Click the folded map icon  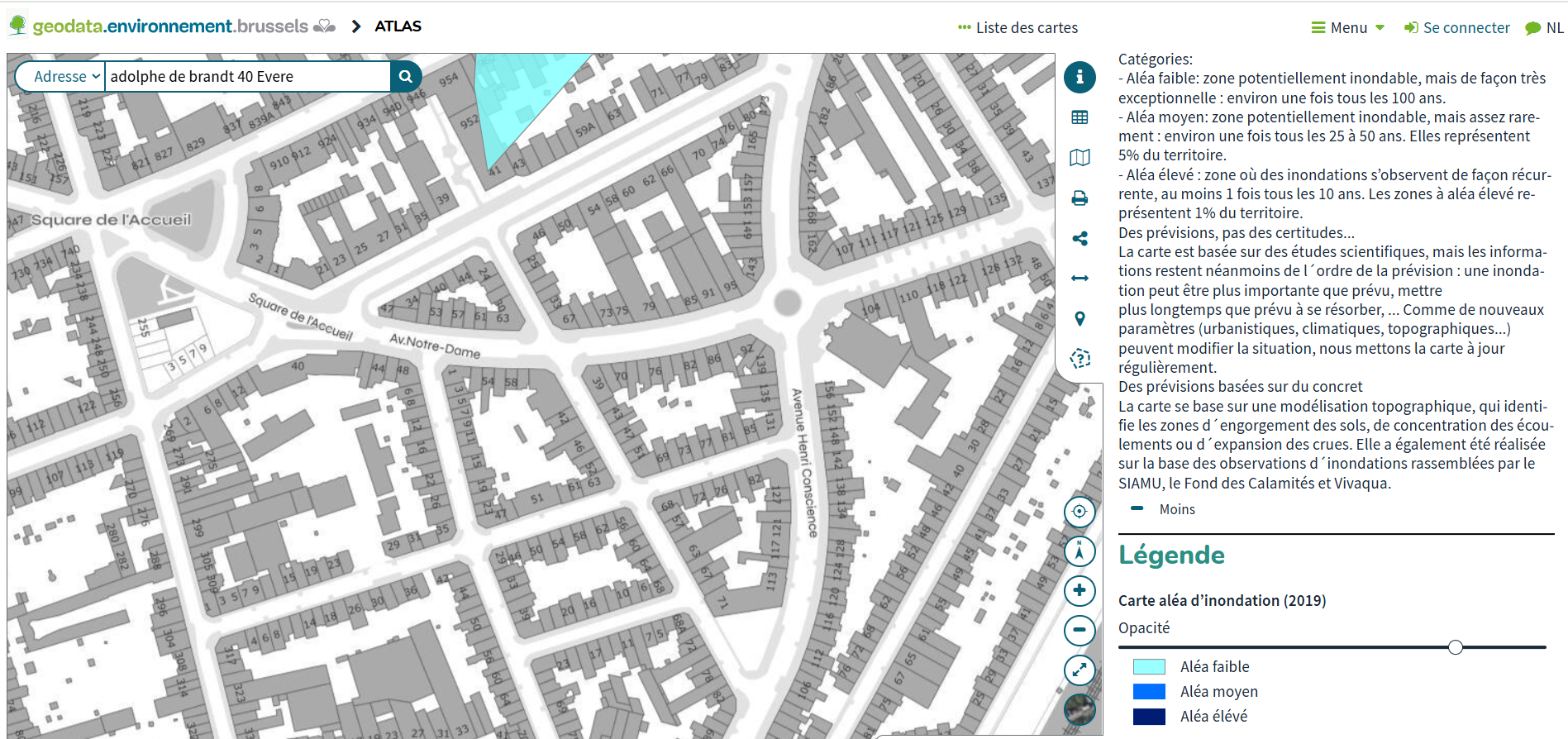tap(1079, 157)
